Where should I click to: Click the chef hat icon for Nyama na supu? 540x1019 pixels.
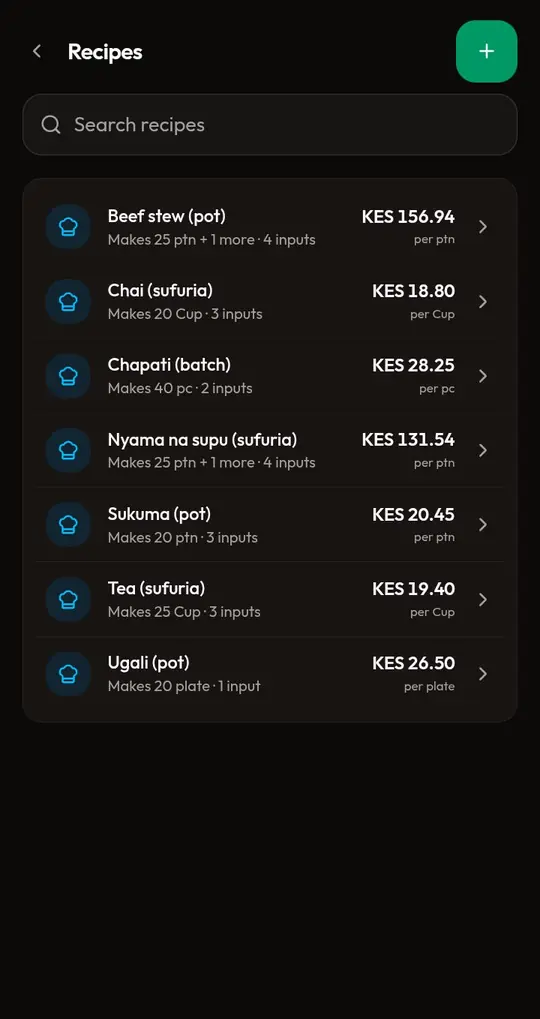coord(68,450)
